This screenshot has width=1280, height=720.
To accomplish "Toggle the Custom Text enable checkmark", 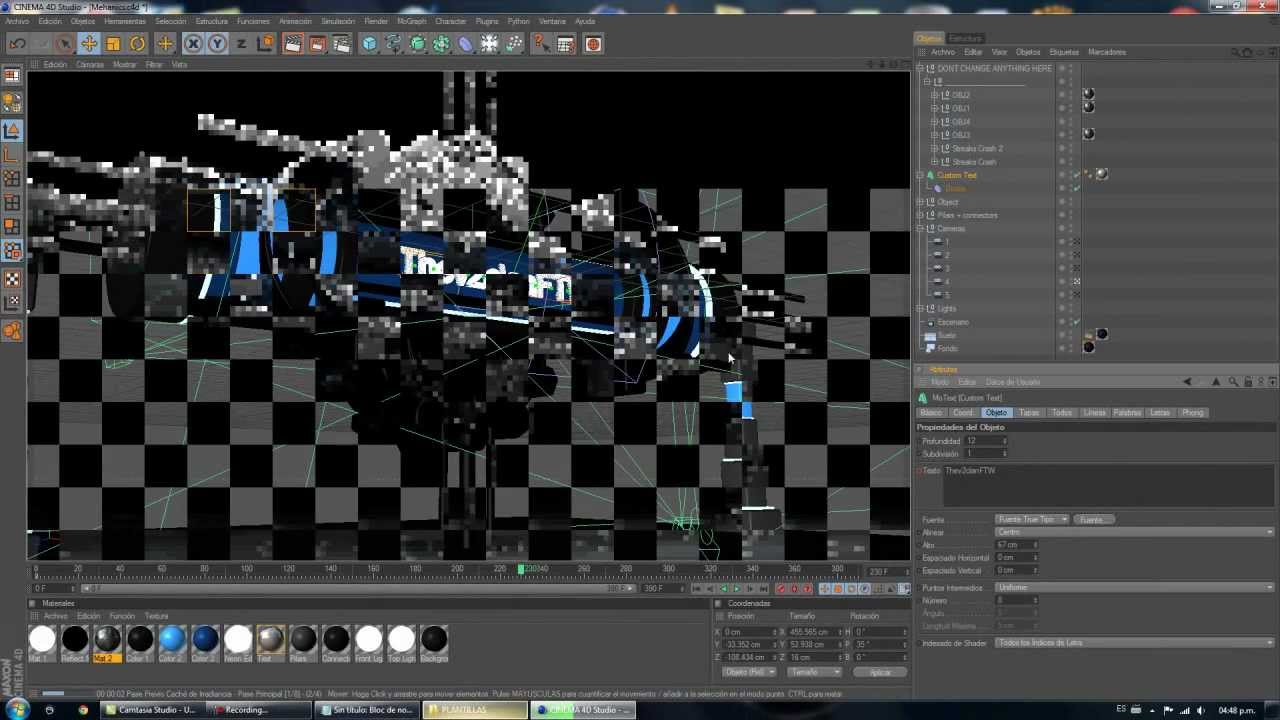I will pos(1076,175).
